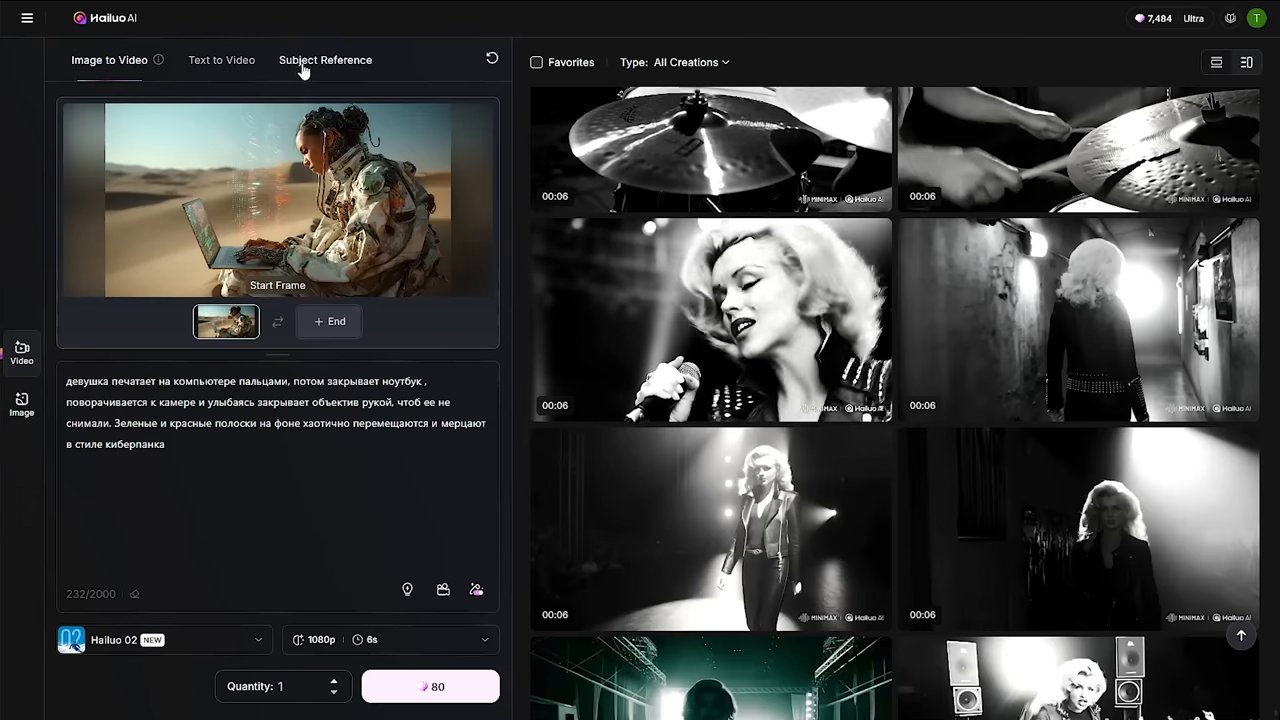Click the Hailuo 02 model thumbnail icon
This screenshot has height=720, width=1280.
(x=71, y=640)
